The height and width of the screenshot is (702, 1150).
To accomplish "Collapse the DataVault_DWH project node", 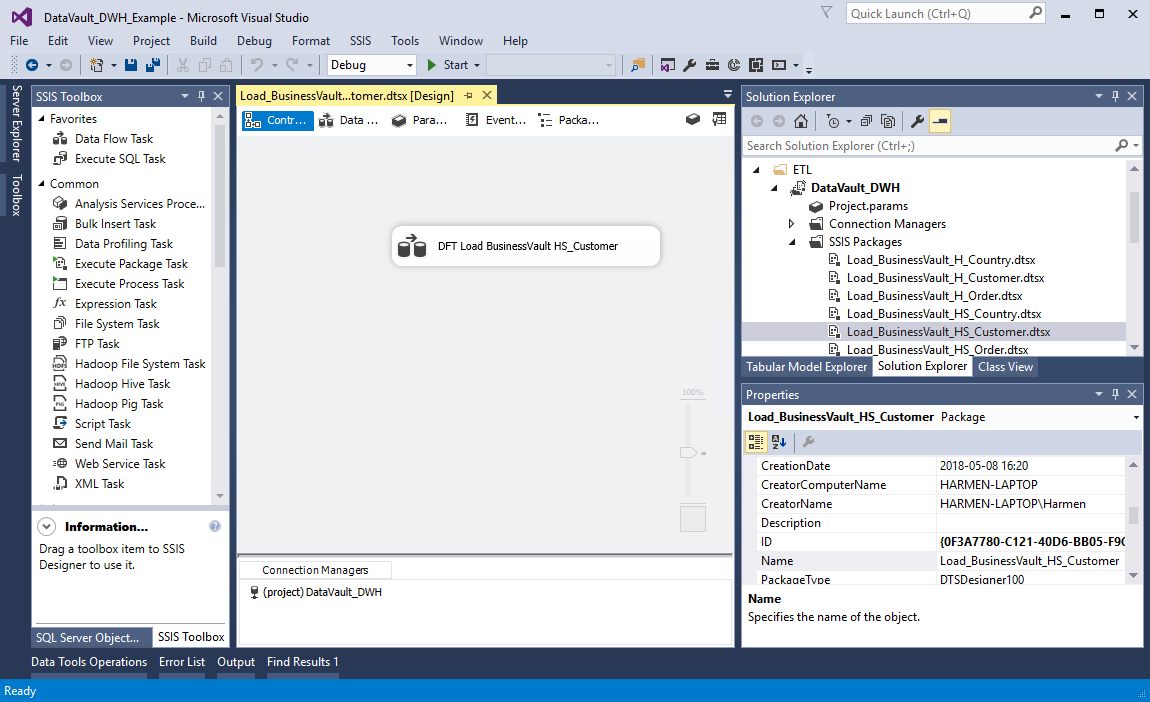I will tap(774, 188).
